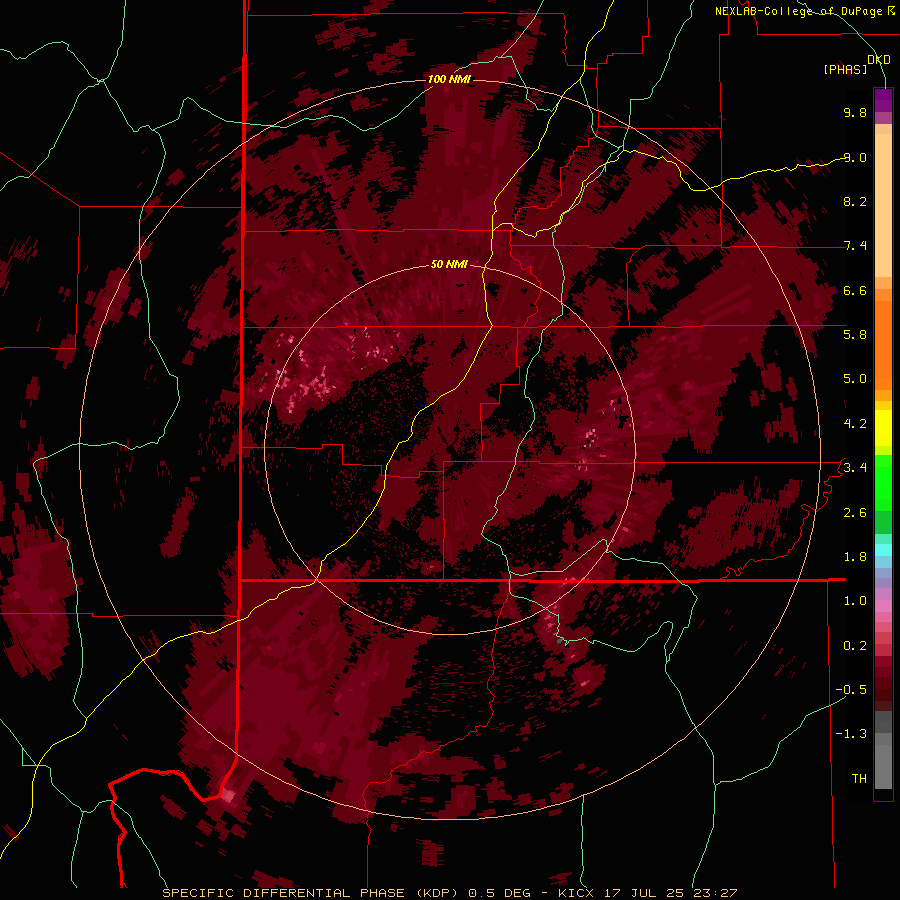
Task: Click the 4.2 legend value
Action: (855, 424)
